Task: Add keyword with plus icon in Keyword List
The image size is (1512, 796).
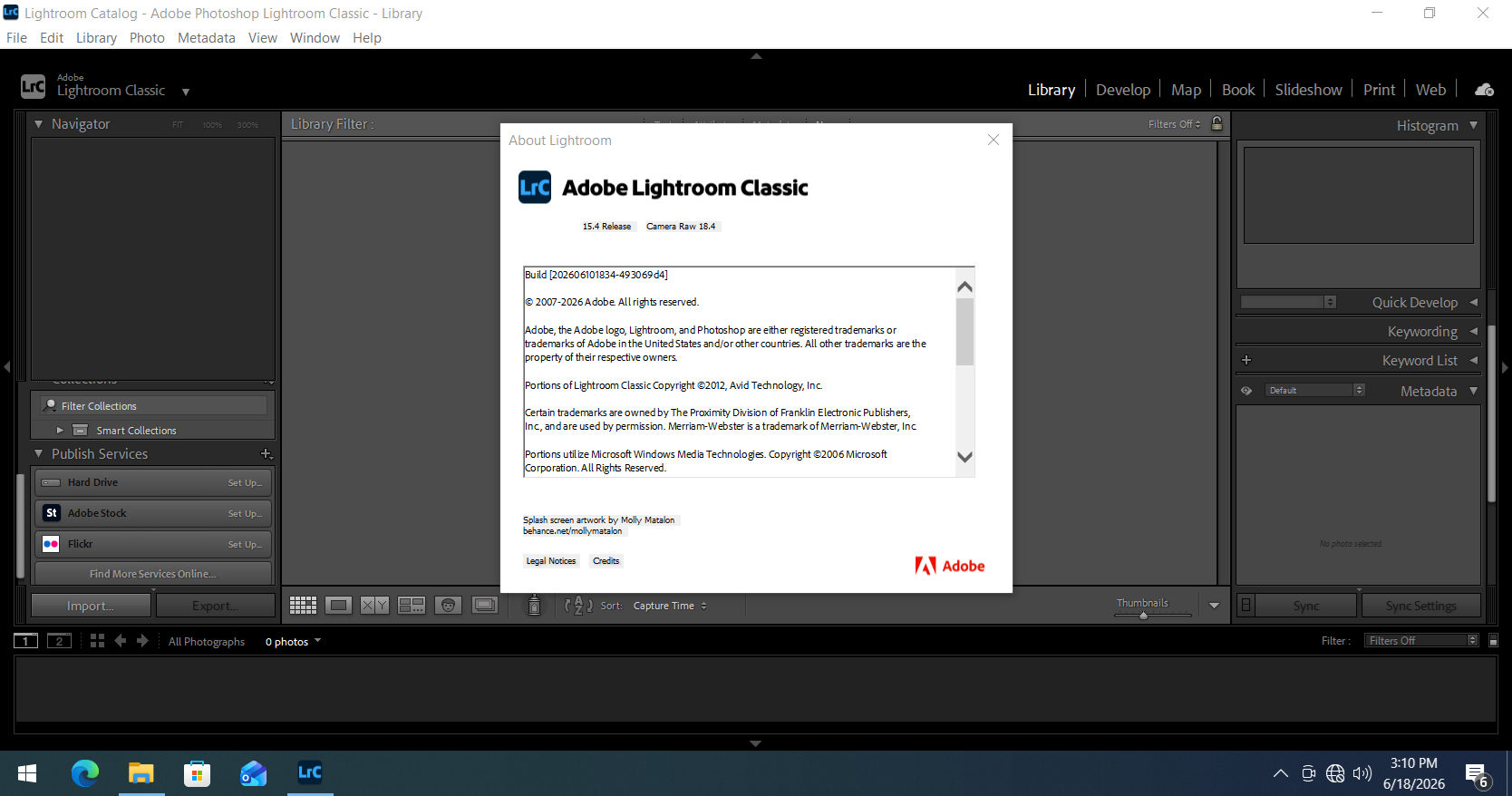Action: click(x=1246, y=360)
